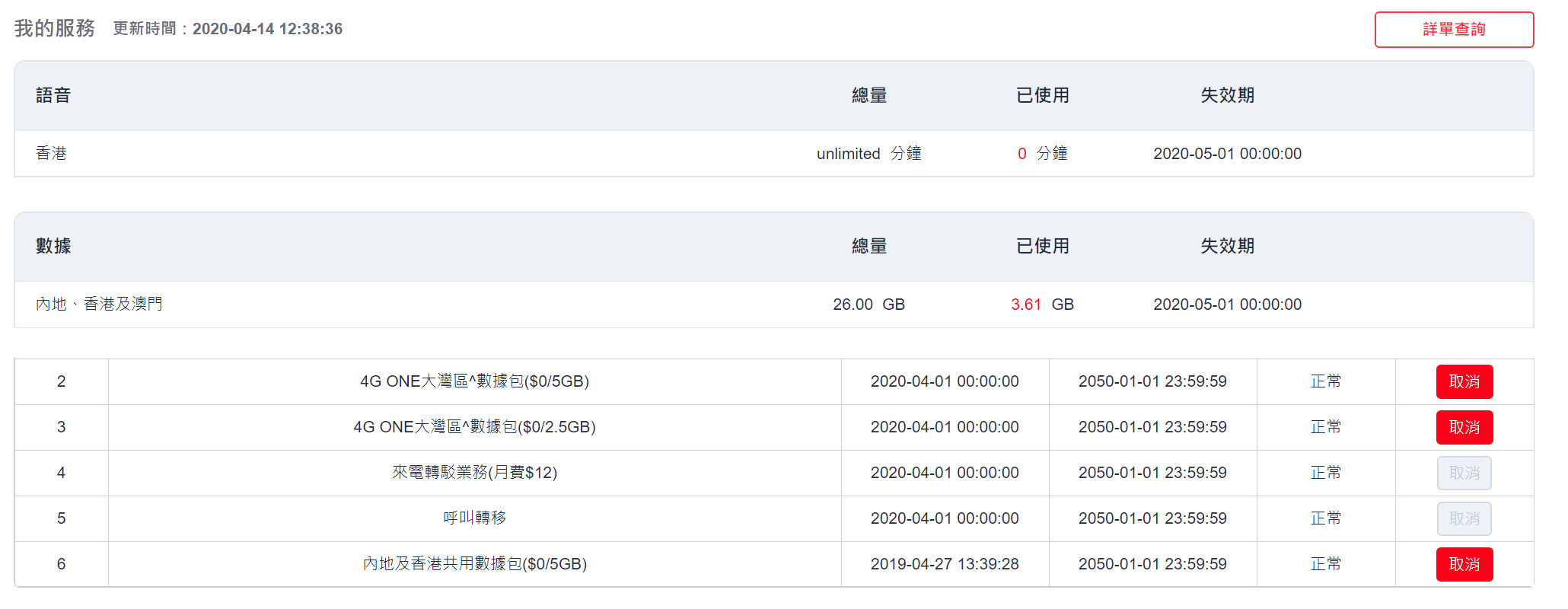This screenshot has height=609, width=1568.
Task: Select the 來電轉駁業務(月費$12) service name
Action: coord(474,473)
